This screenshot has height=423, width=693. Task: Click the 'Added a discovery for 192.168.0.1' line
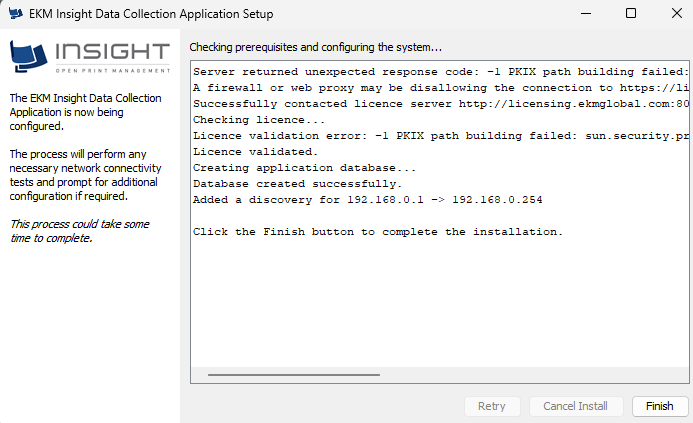click(368, 200)
